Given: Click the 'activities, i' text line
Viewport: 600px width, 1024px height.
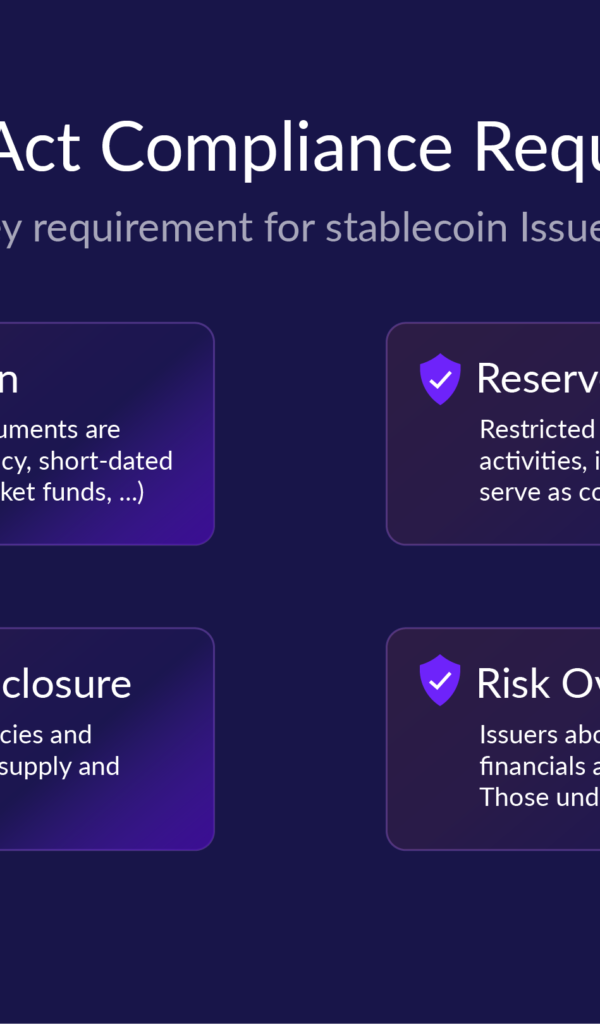Looking at the screenshot, I should [539, 461].
